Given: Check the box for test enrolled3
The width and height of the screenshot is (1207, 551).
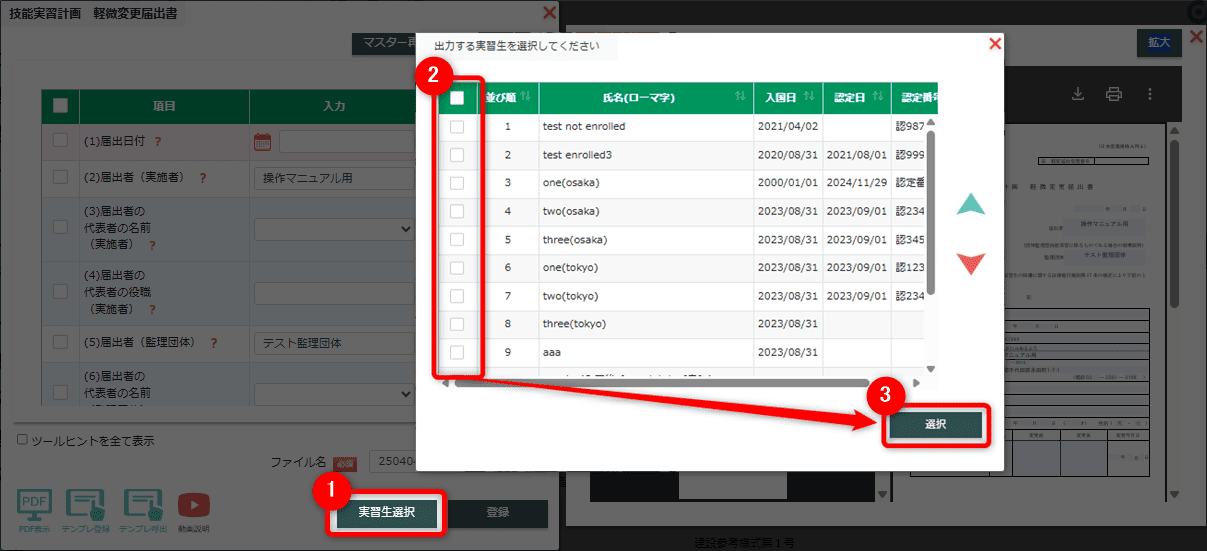Looking at the screenshot, I should [457, 155].
